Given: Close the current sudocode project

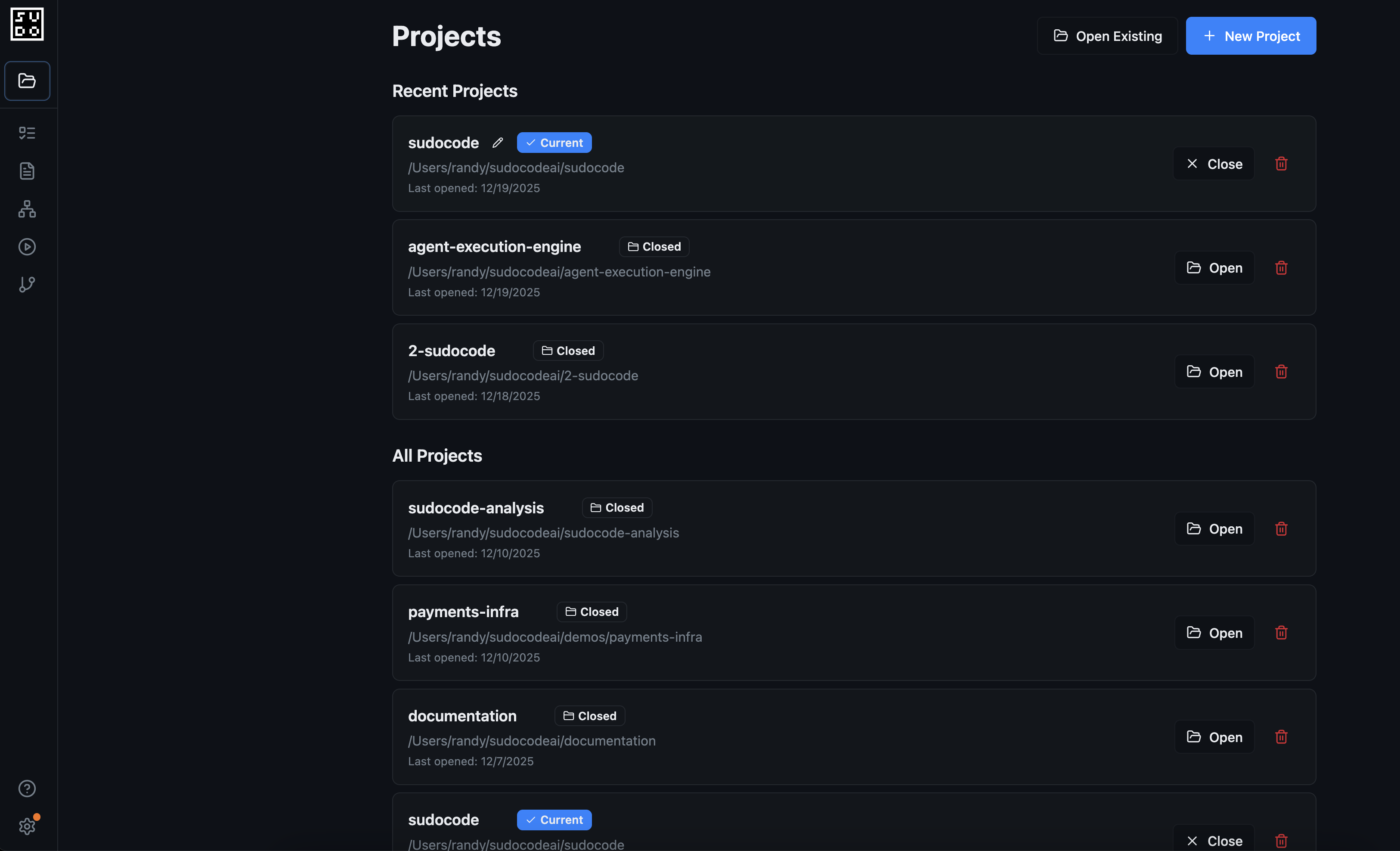Looking at the screenshot, I should point(1213,164).
